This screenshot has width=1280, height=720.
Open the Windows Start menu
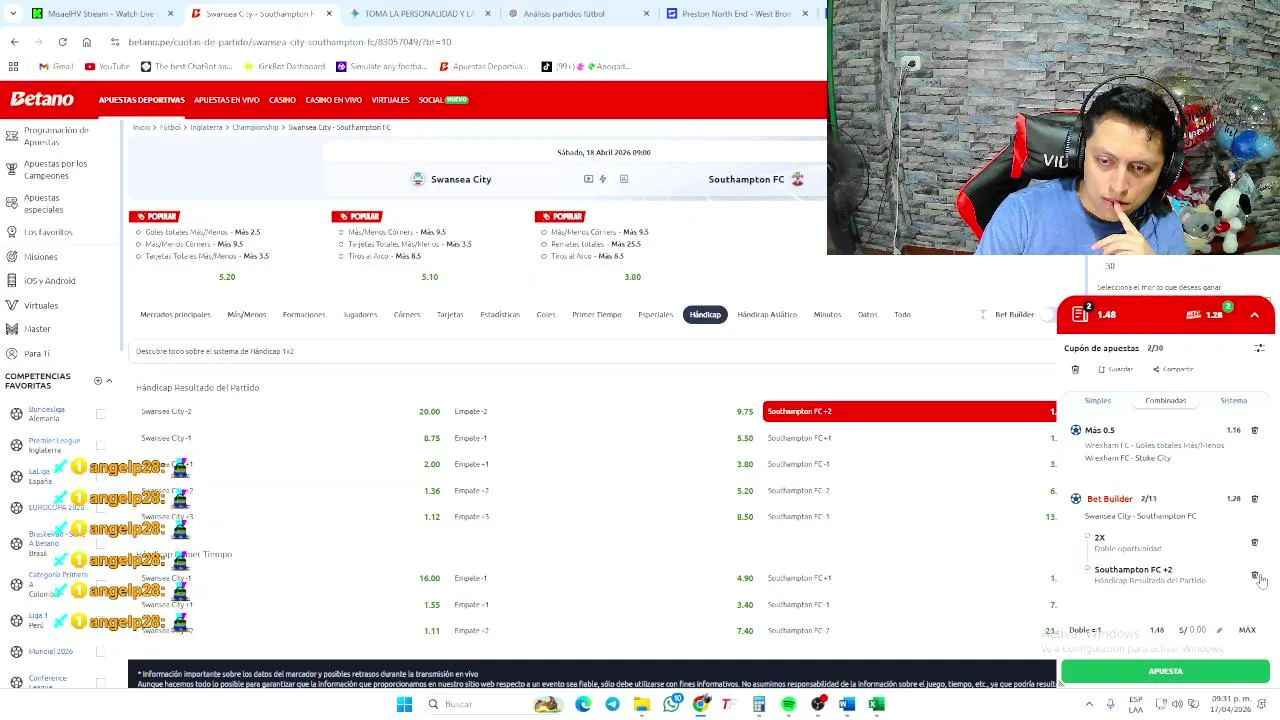(404, 704)
